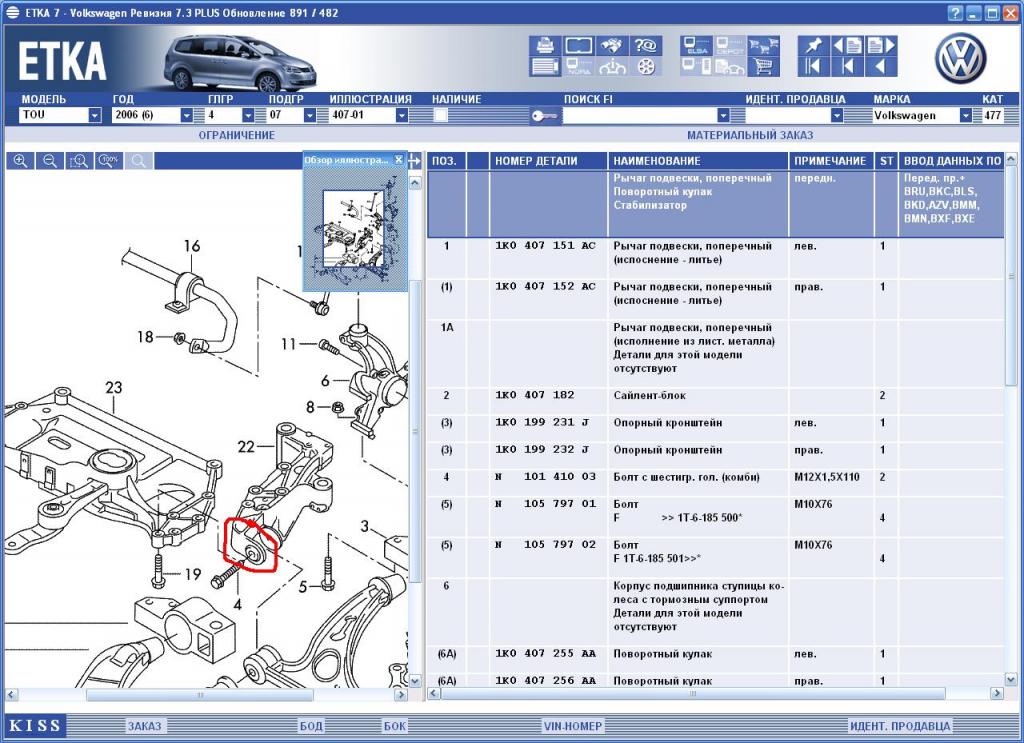
Task: Click the pushpin icon
Action: coord(814,46)
